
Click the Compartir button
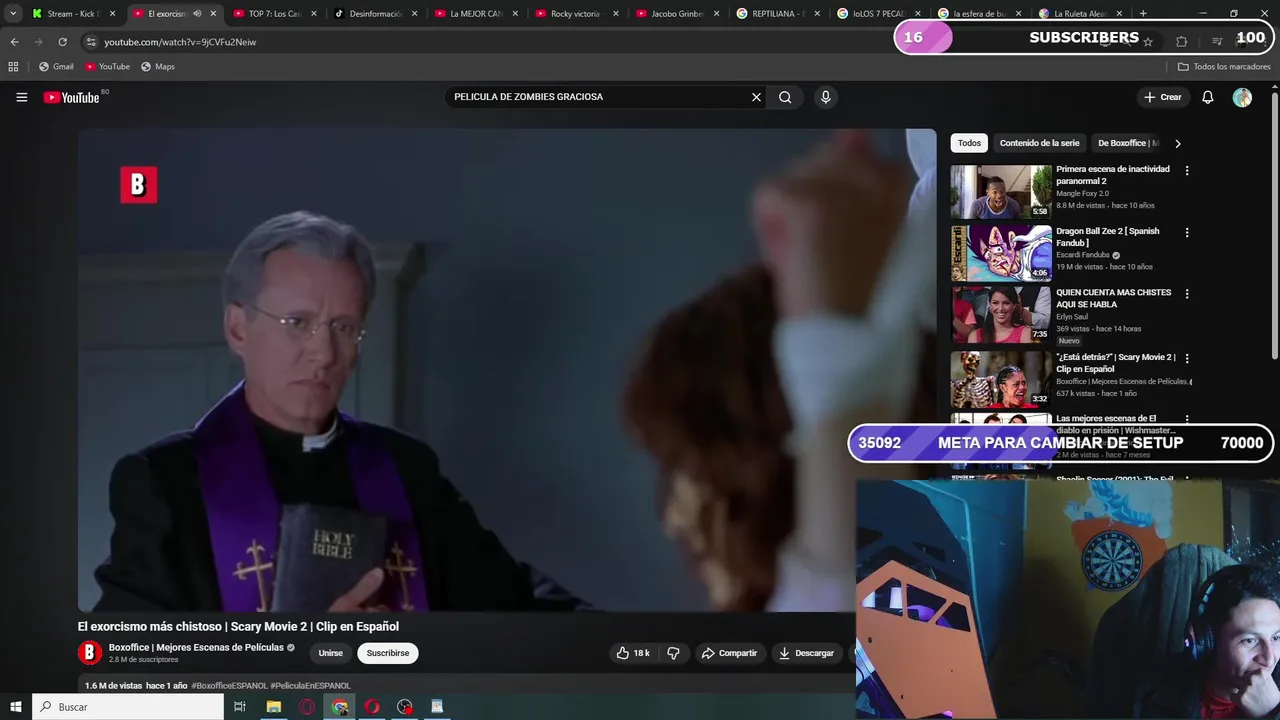[x=728, y=653]
